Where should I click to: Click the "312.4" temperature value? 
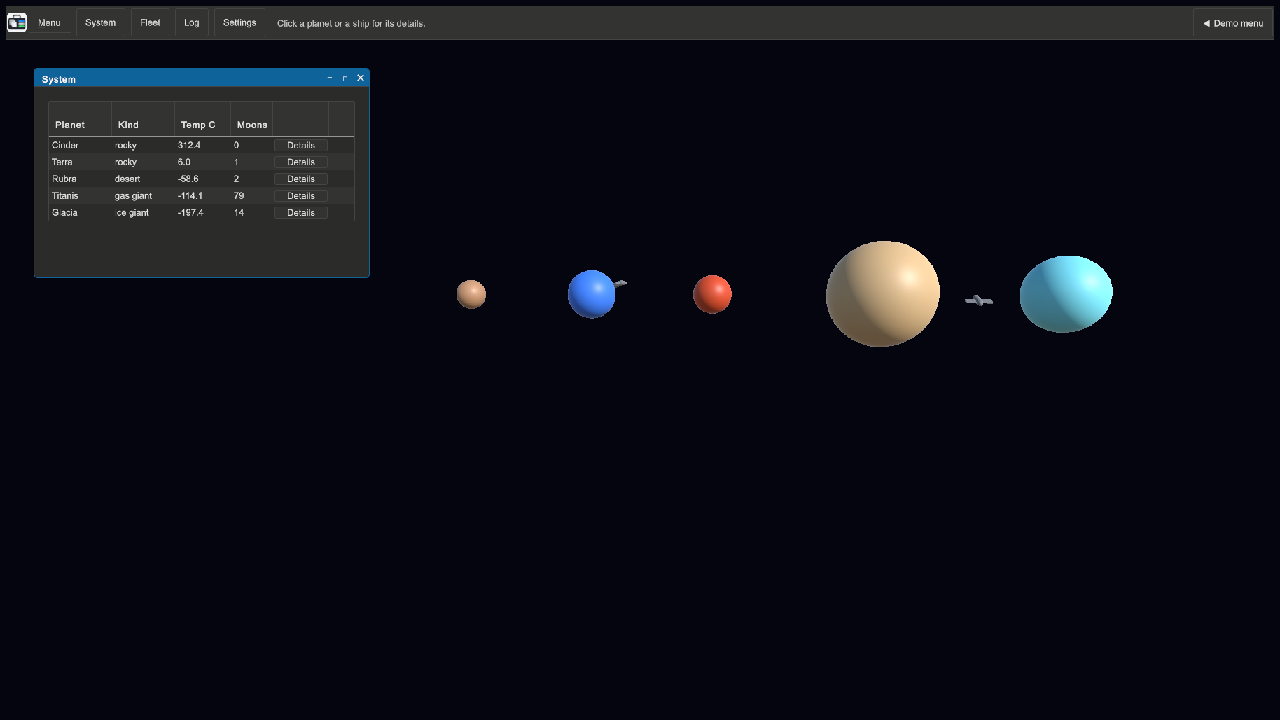click(x=189, y=145)
